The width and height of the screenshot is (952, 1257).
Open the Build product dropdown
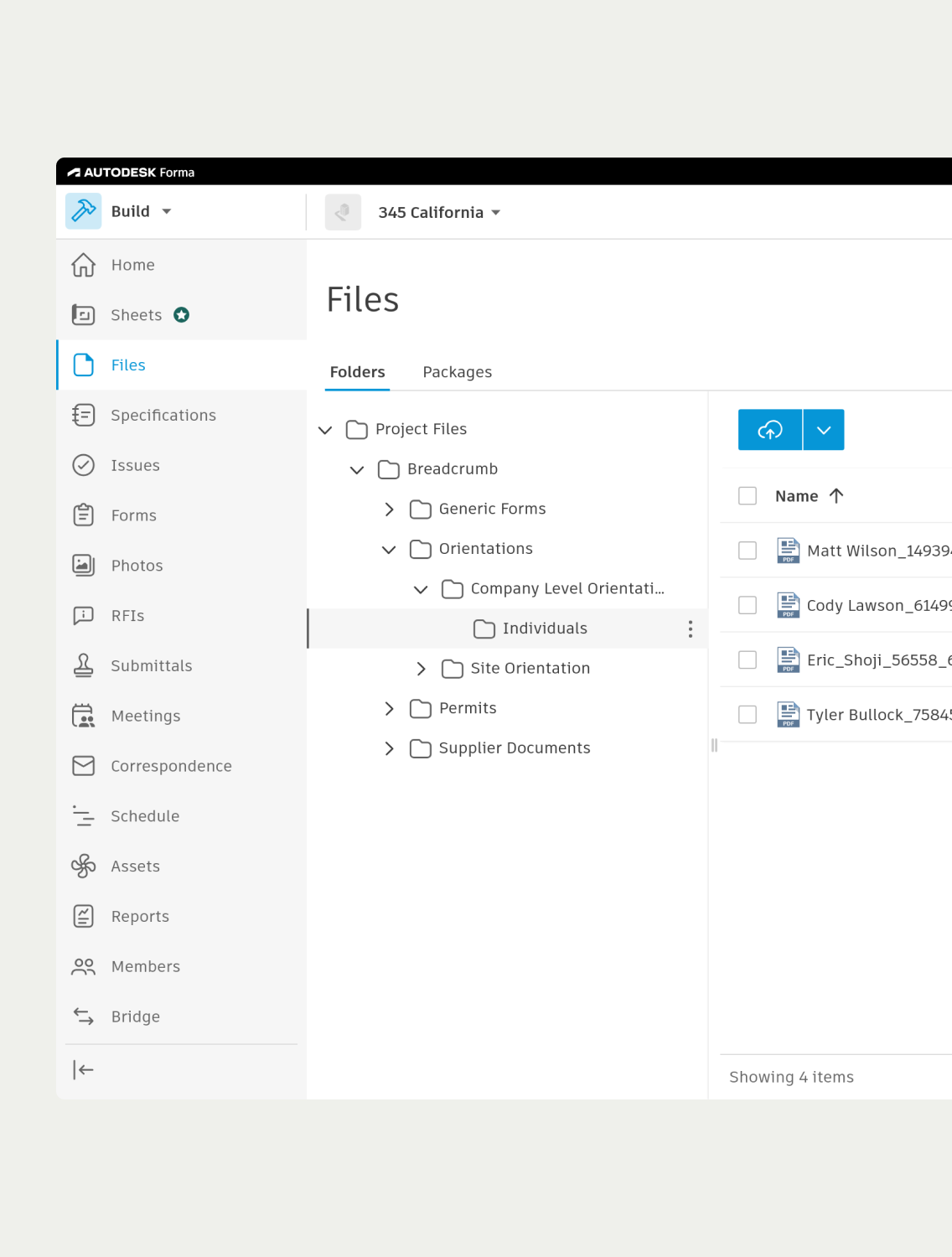(167, 211)
